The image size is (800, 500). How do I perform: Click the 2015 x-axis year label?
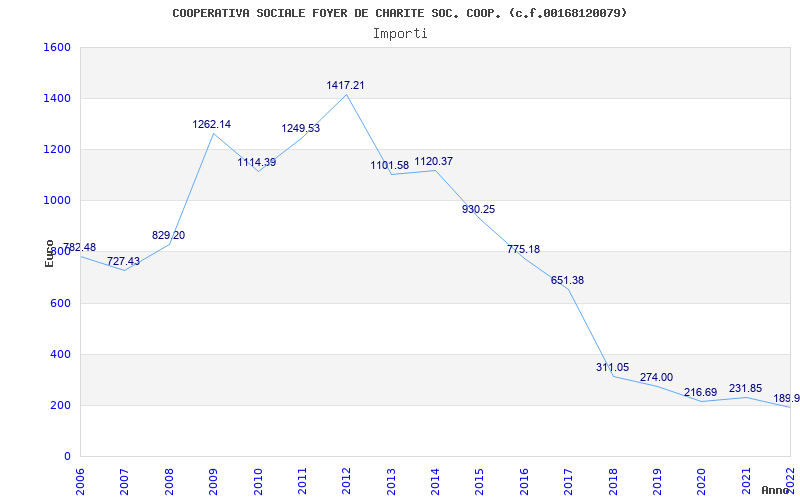click(x=480, y=481)
